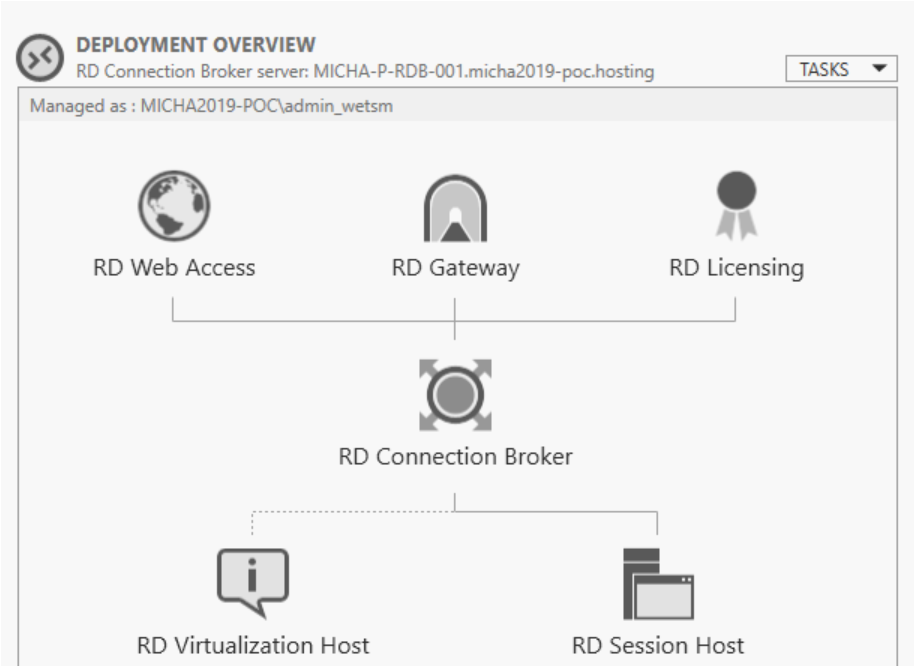
Task: Open the RD Session Host server icon
Action: click(x=657, y=583)
